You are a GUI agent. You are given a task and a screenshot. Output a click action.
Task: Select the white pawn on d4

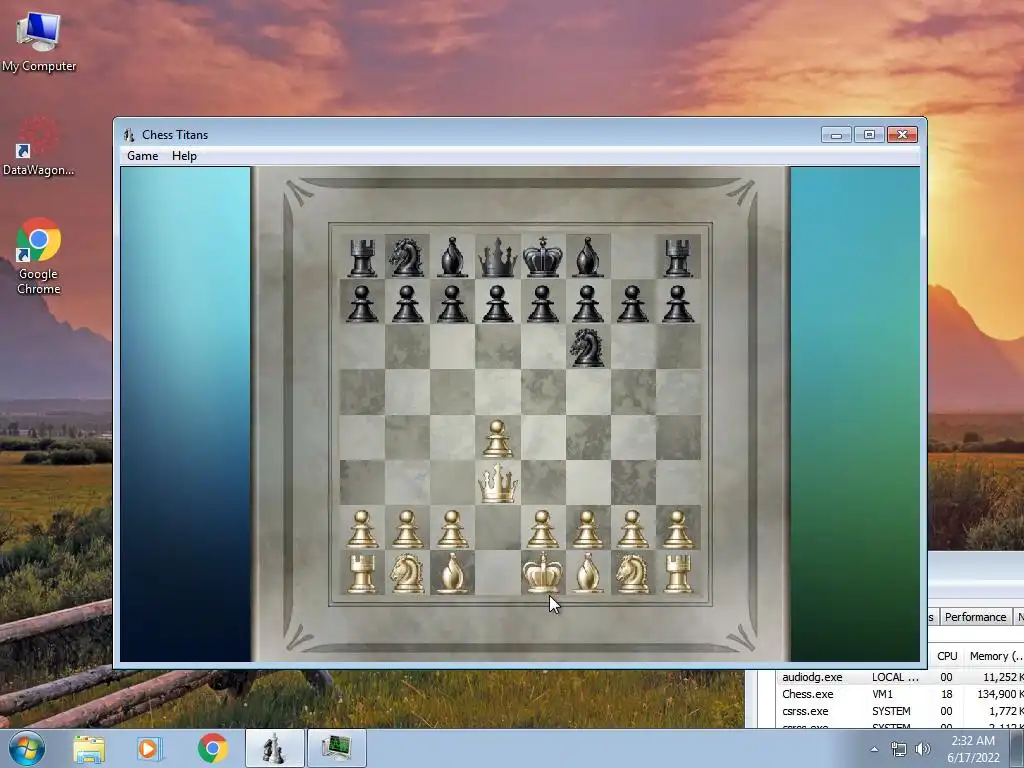click(x=498, y=438)
